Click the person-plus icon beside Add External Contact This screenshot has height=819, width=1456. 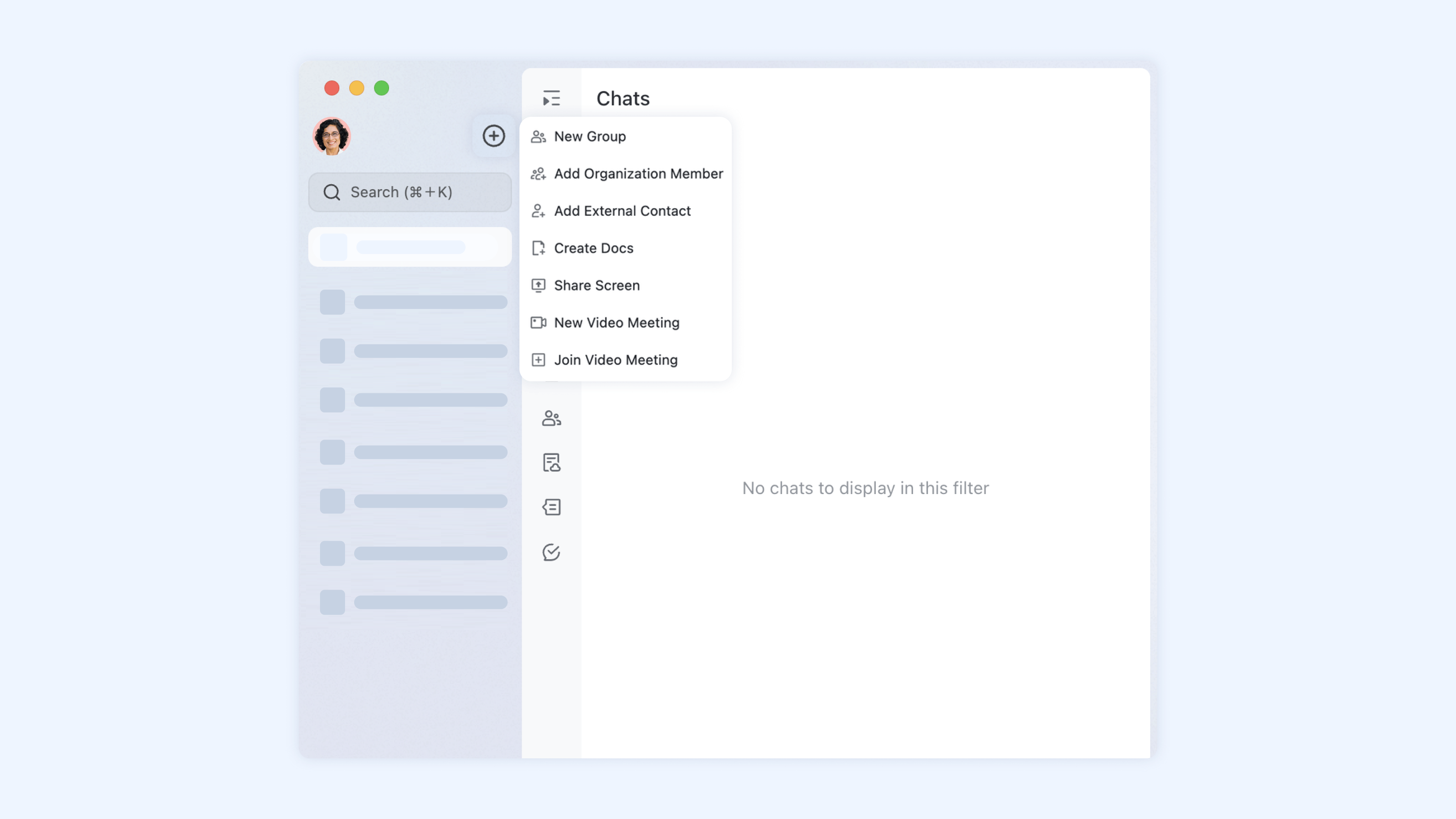pos(538,211)
